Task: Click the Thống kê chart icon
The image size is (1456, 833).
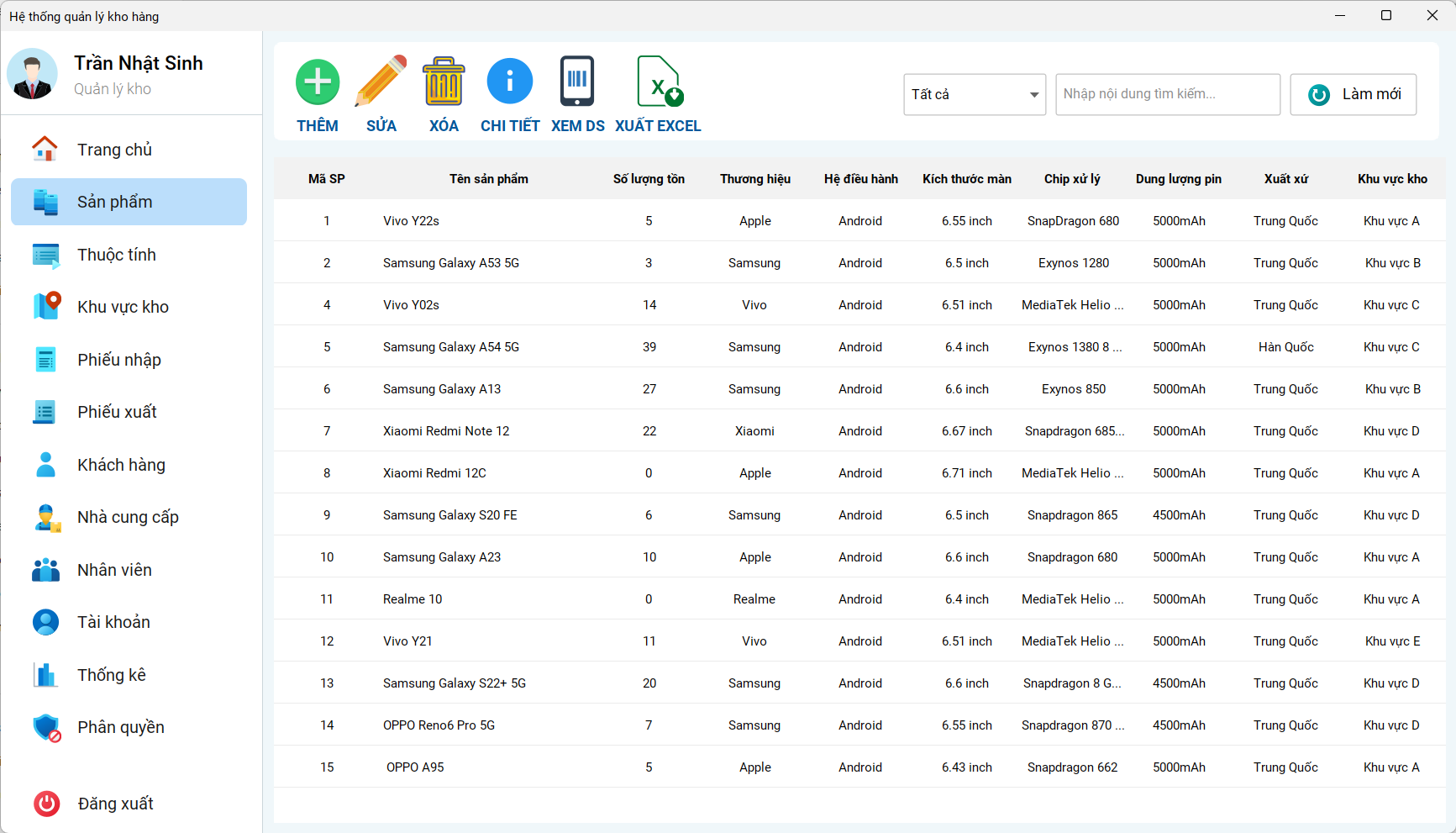Action: [x=45, y=675]
